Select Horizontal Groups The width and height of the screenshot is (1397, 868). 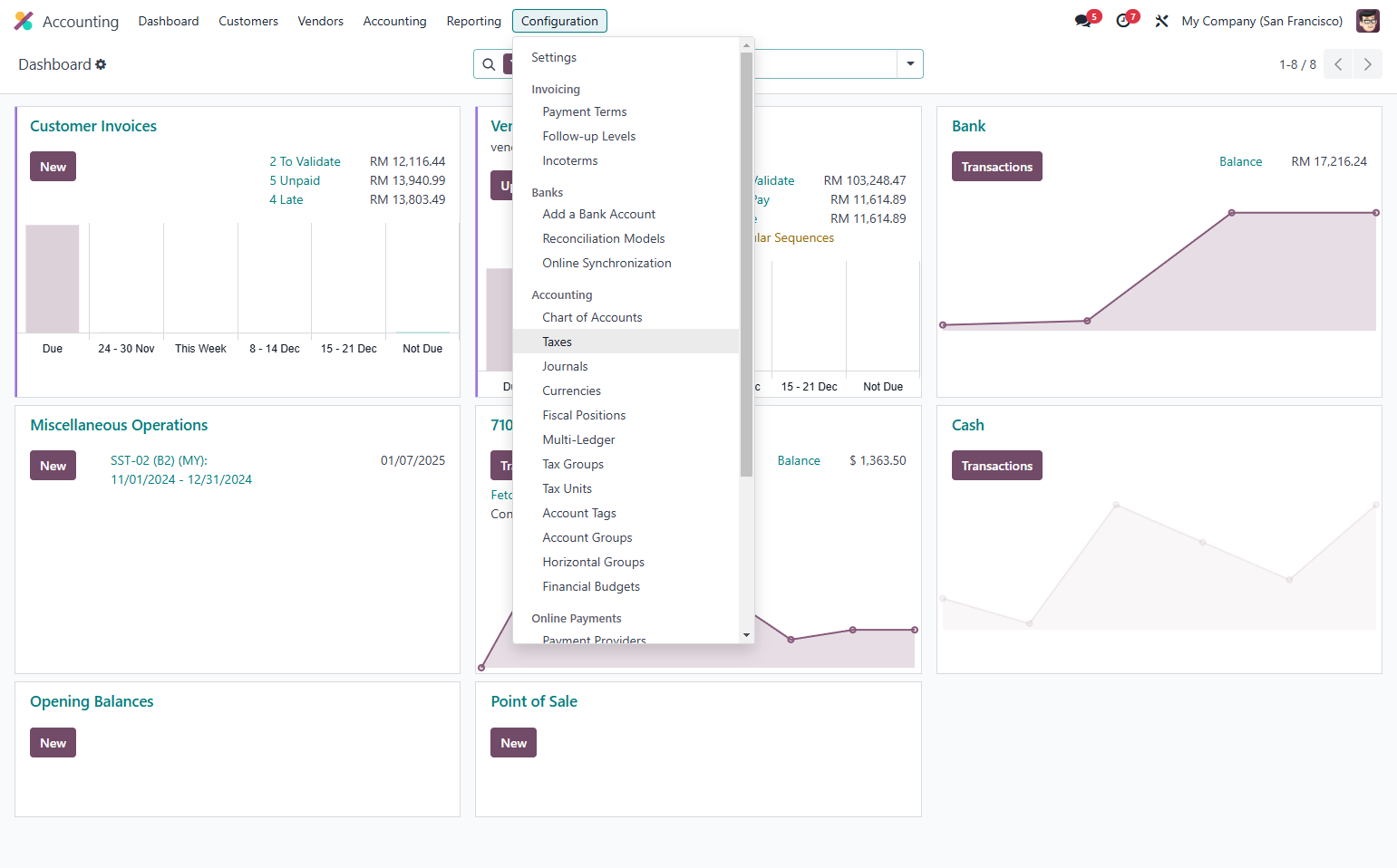tap(626, 562)
